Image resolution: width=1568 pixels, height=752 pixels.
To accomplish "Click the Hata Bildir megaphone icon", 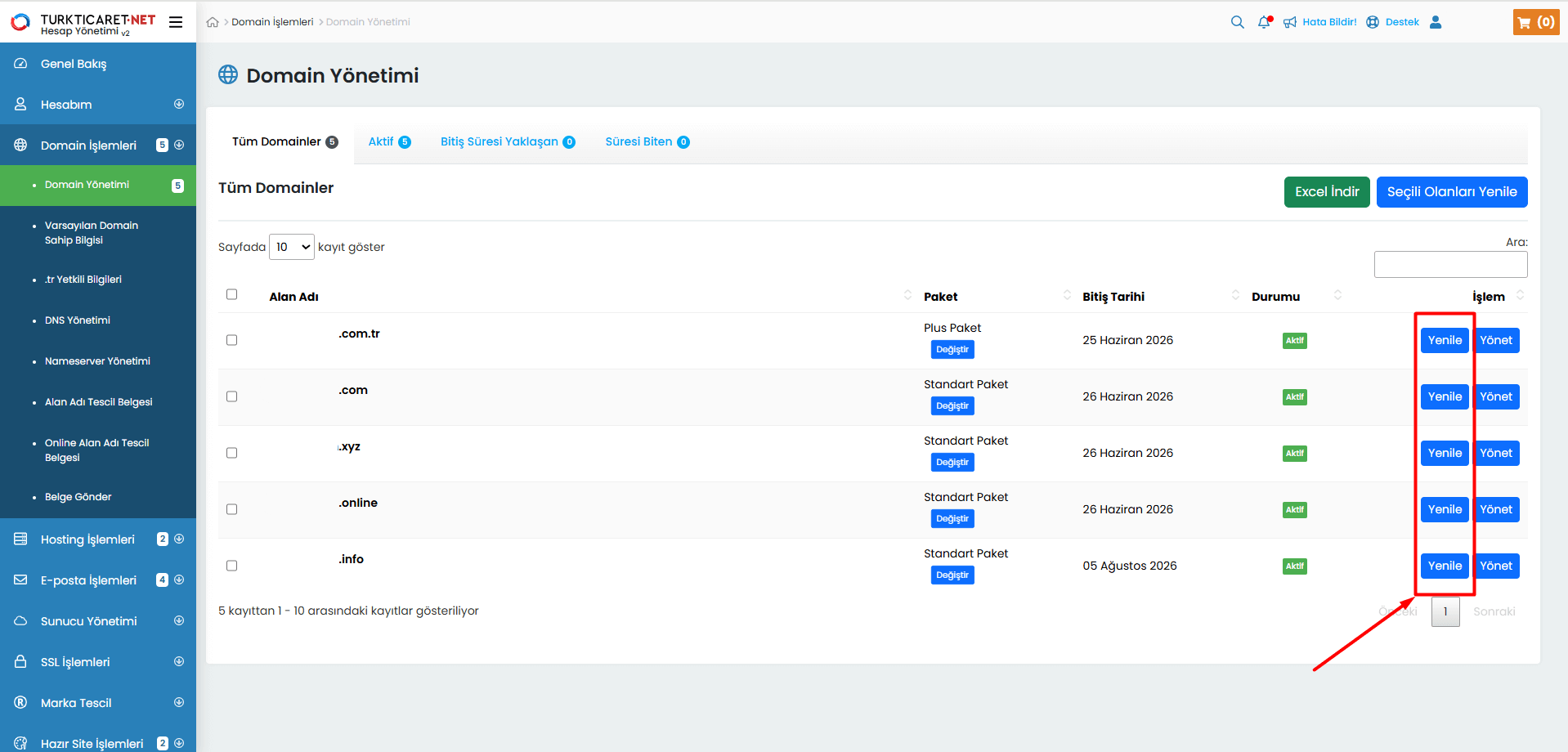I will (1290, 22).
